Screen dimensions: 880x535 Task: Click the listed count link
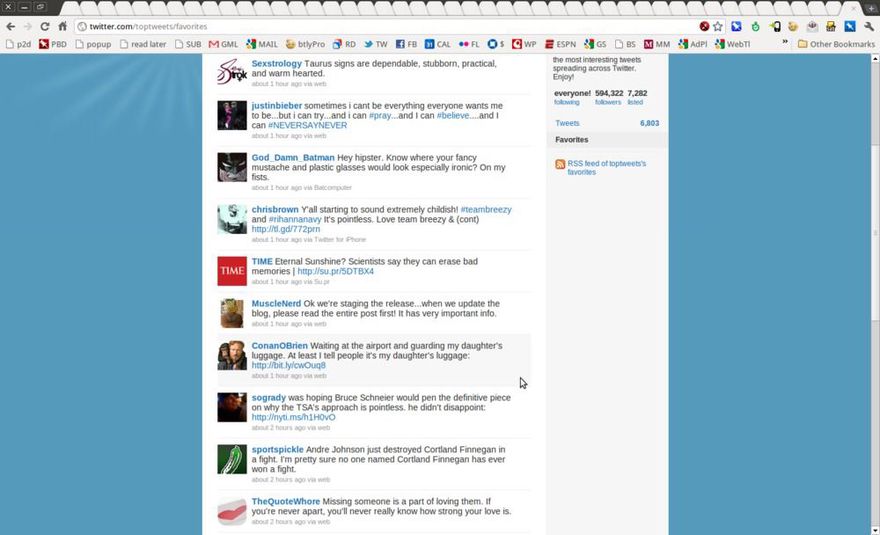pos(637,97)
